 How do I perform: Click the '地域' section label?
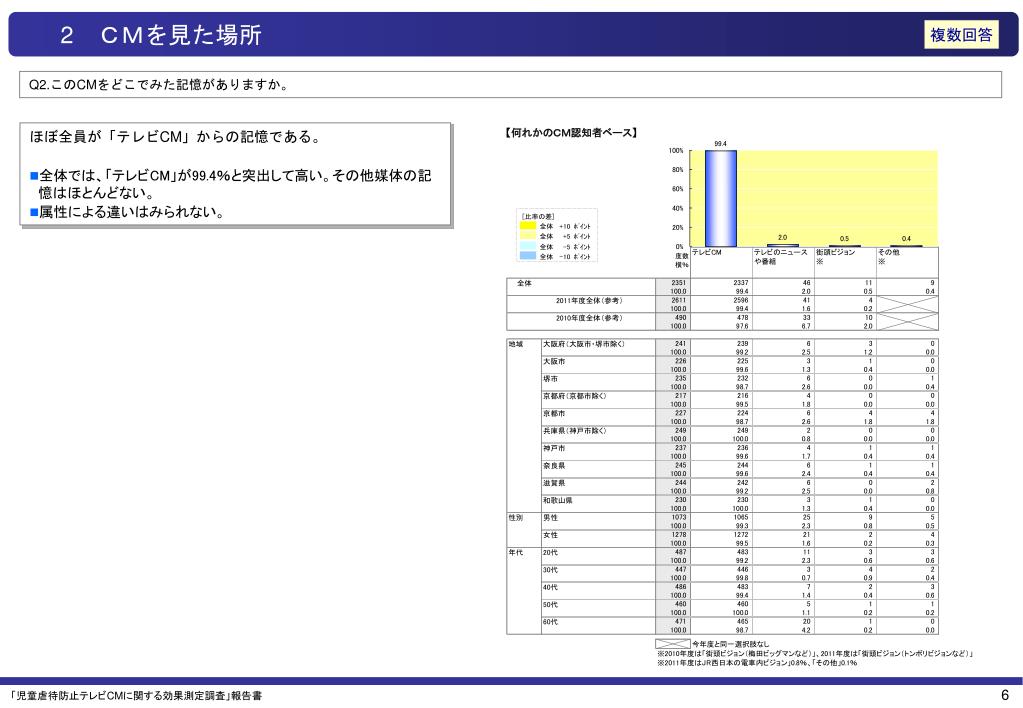click(x=515, y=344)
